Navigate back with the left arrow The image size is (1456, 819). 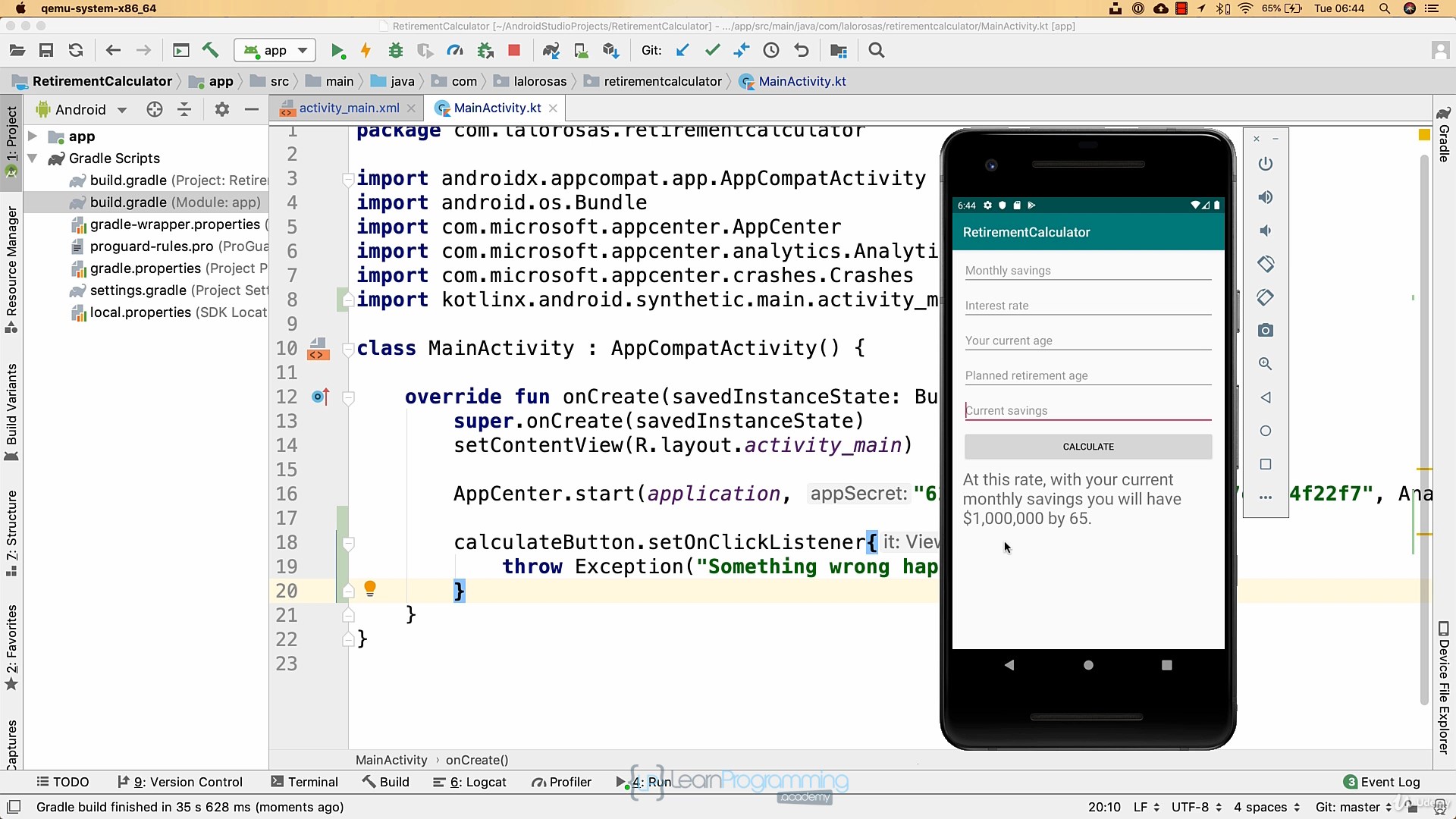point(113,51)
